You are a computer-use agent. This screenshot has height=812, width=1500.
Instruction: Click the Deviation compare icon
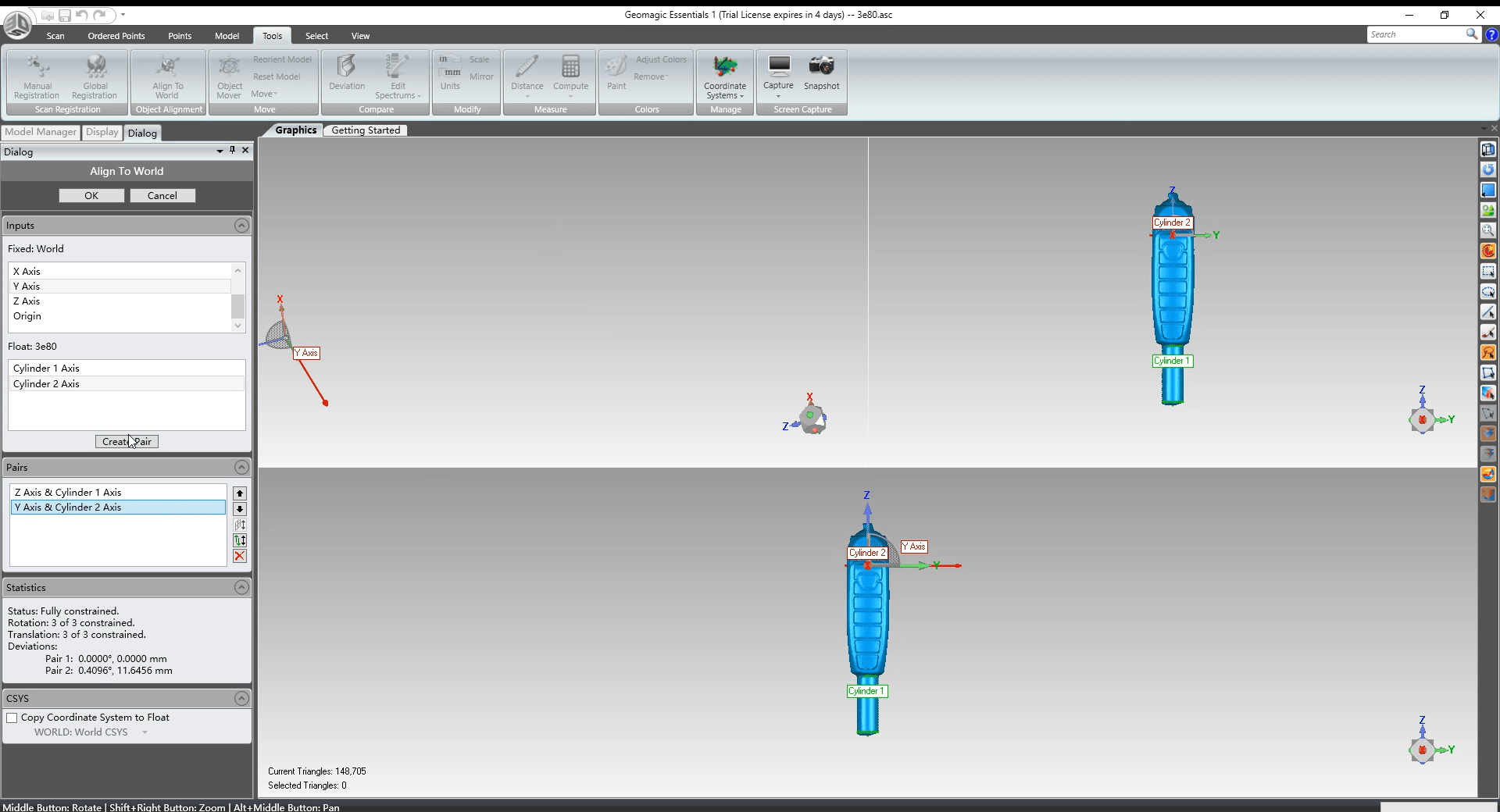tap(347, 73)
